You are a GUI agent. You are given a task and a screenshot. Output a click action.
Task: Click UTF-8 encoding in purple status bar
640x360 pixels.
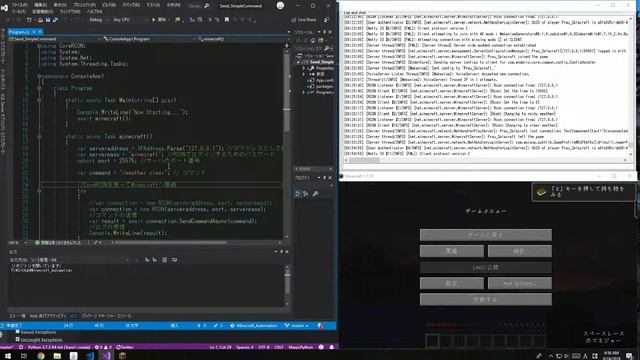[264, 347]
